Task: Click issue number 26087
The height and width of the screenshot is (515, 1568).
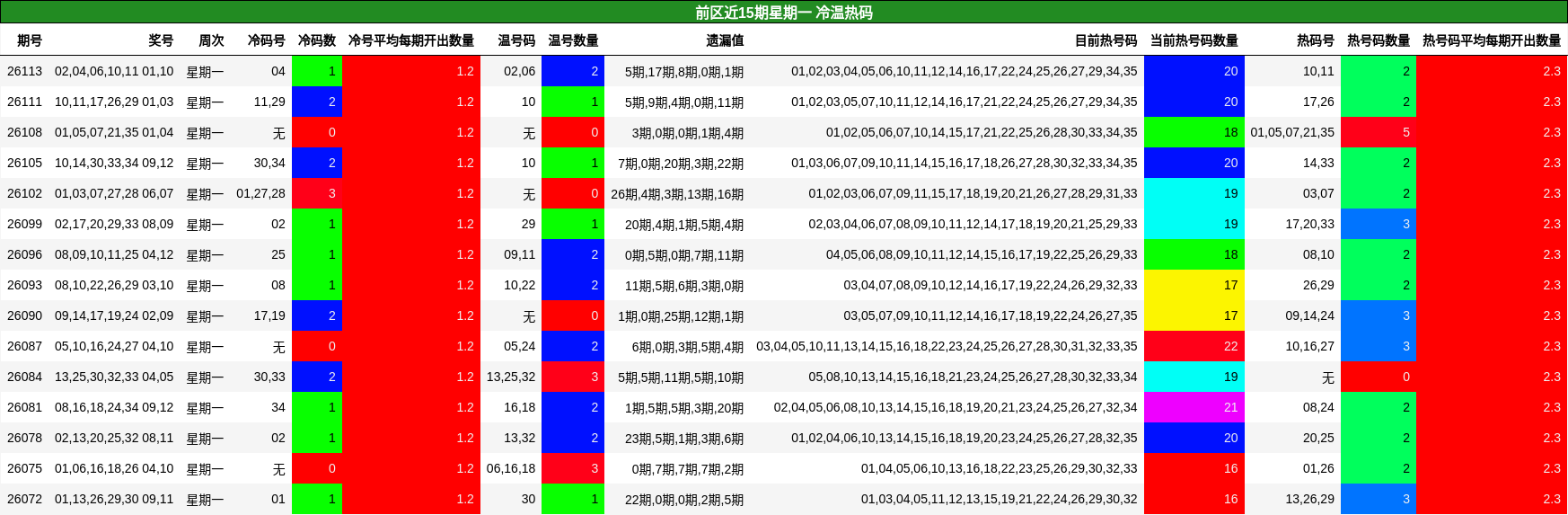Action: (x=24, y=346)
